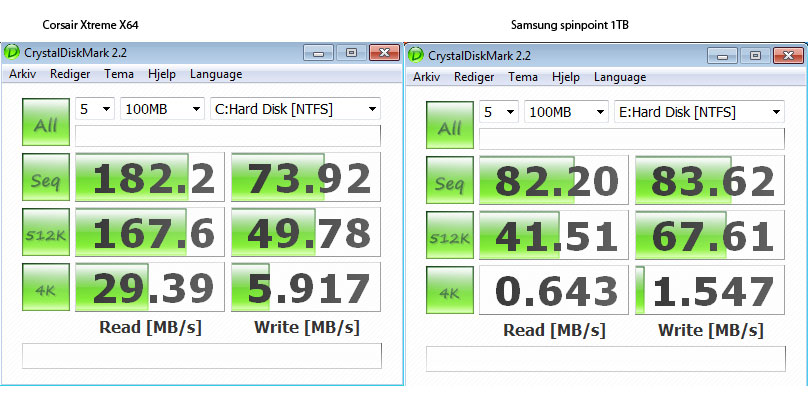
Task: Maximize the right CrystalDiskMark window
Action: click(755, 55)
